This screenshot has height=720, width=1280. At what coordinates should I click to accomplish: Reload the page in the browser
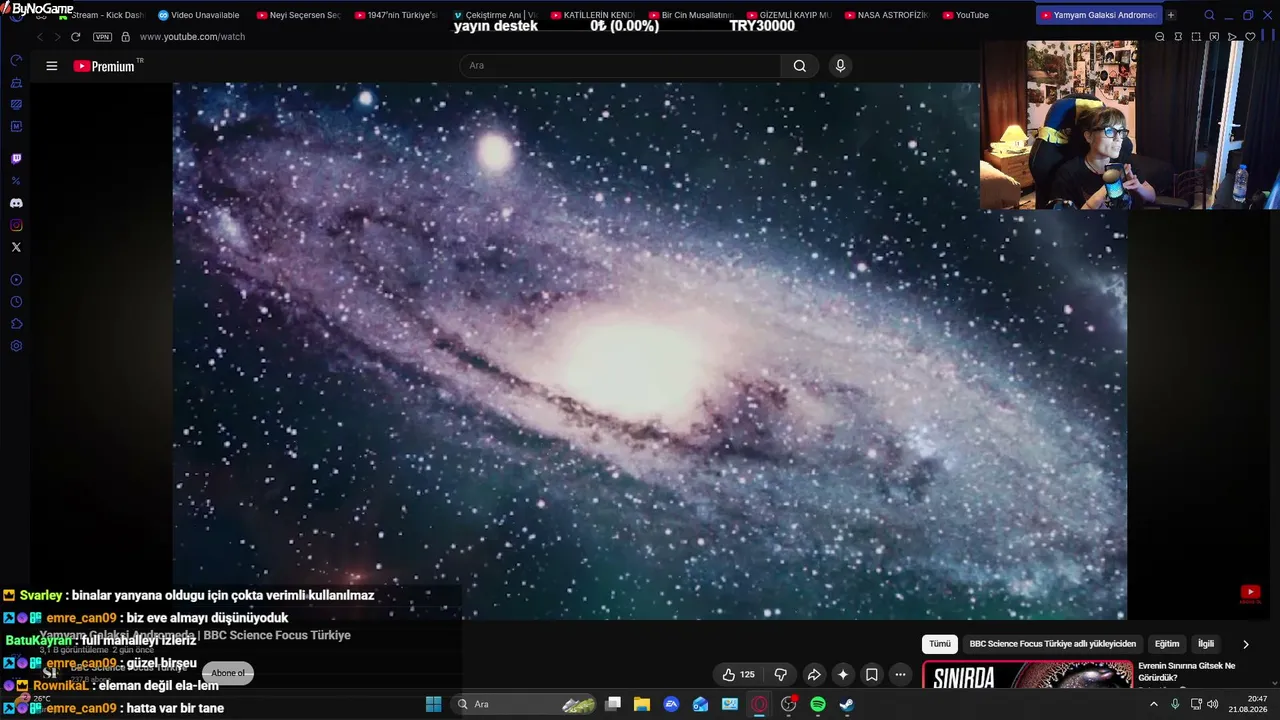(x=75, y=37)
